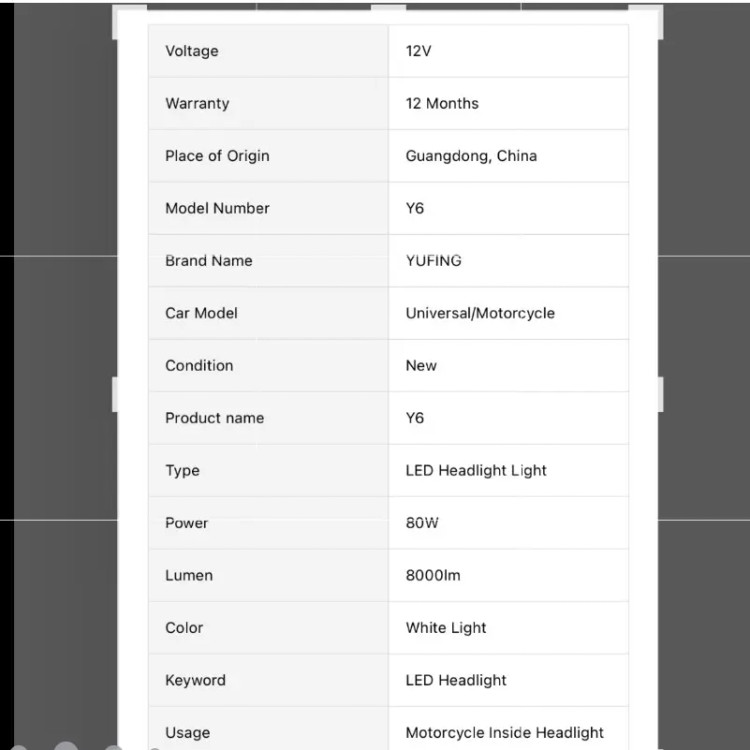Grab the top-left corner crop handle

tap(119, 14)
